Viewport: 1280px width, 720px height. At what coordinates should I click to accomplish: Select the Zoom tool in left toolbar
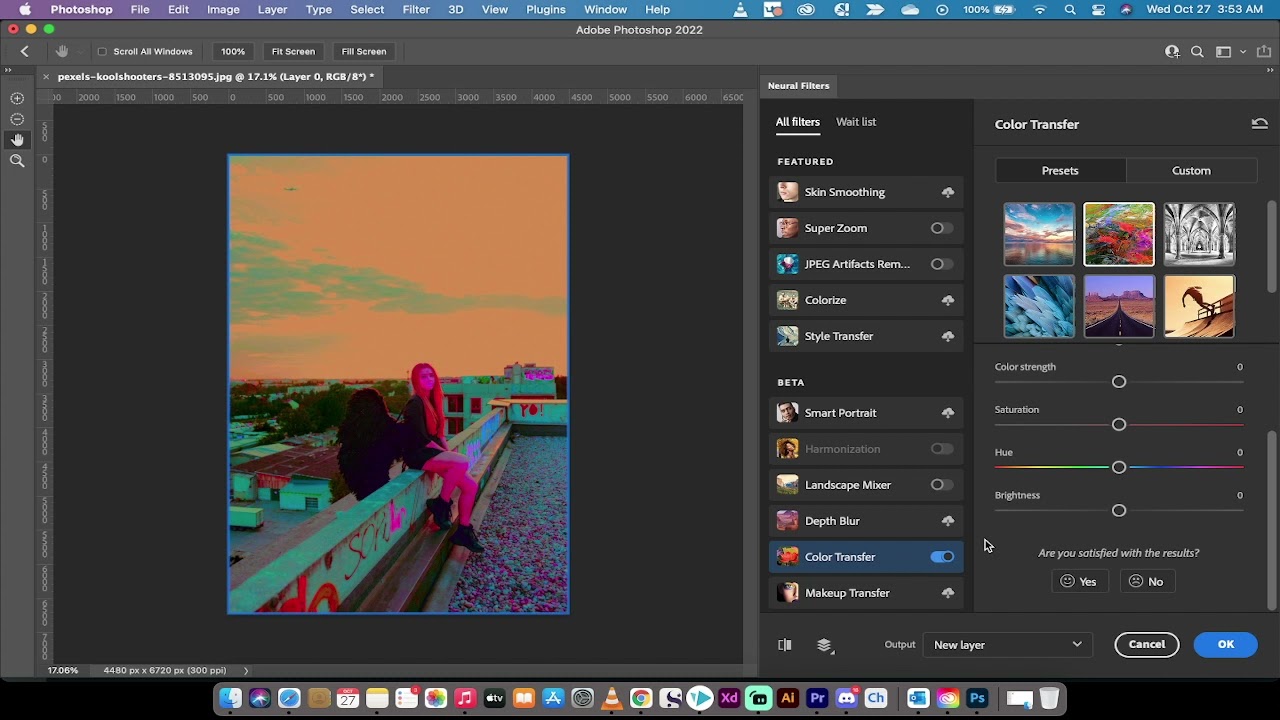tap(17, 161)
